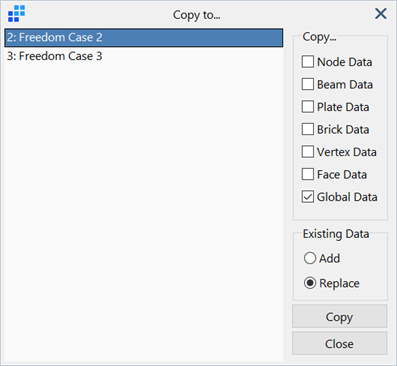Tick the Beam Data checkbox
This screenshot has width=397, height=366.
pos(308,84)
